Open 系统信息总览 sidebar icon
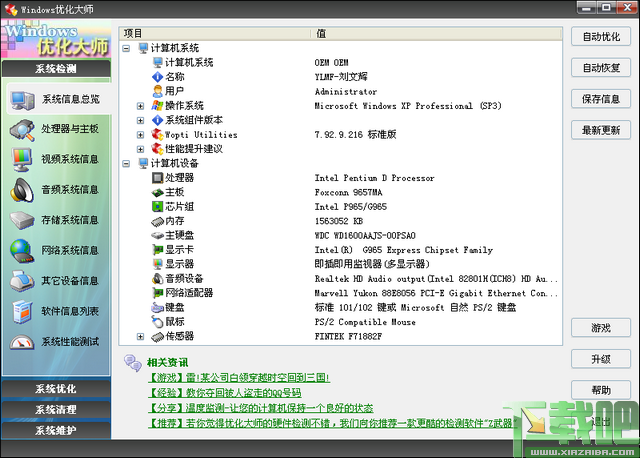Image resolution: width=640 pixels, height=458 pixels. [22, 100]
